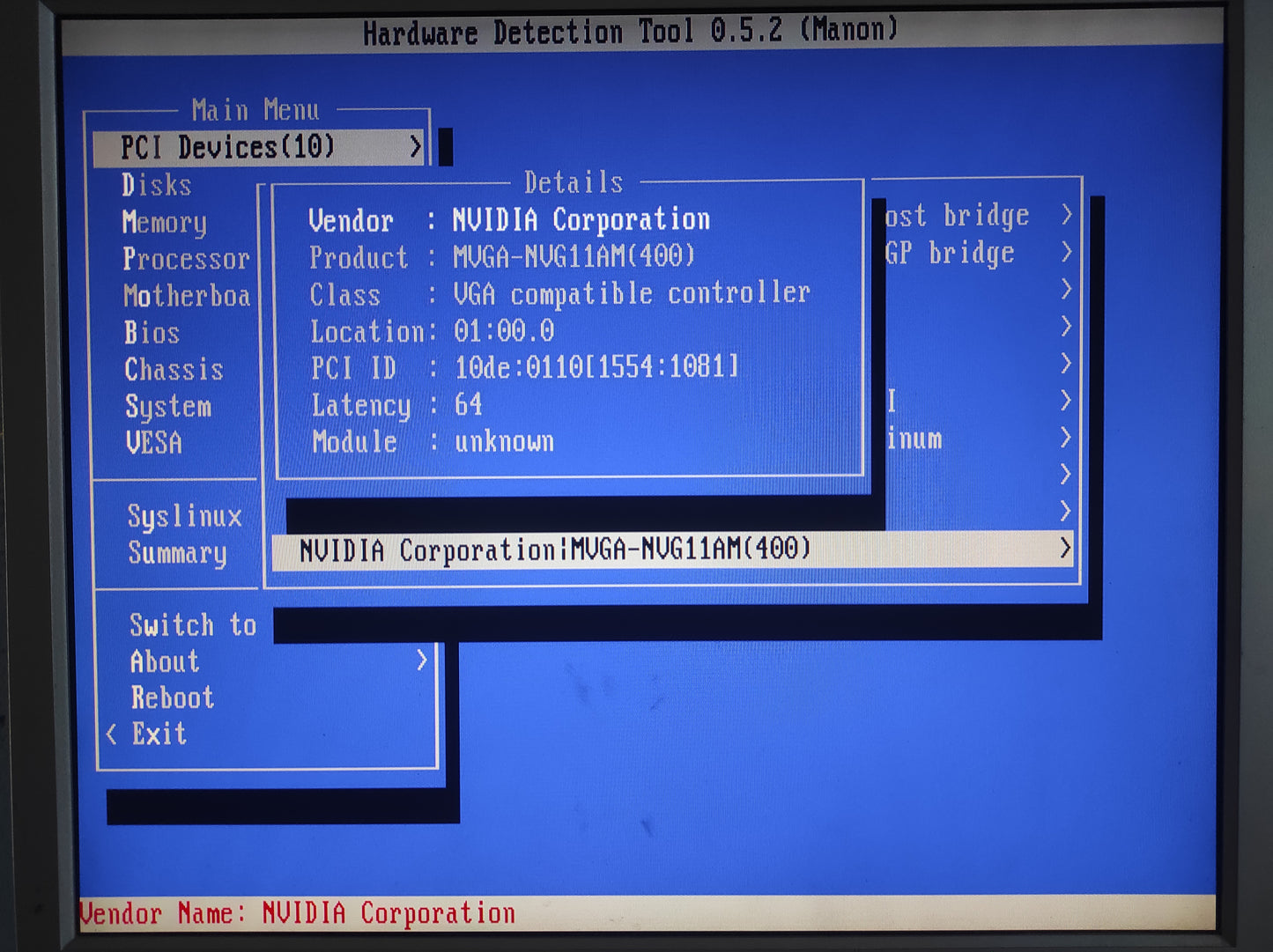
Task: Select the Memory menu entry
Action: [x=165, y=222]
